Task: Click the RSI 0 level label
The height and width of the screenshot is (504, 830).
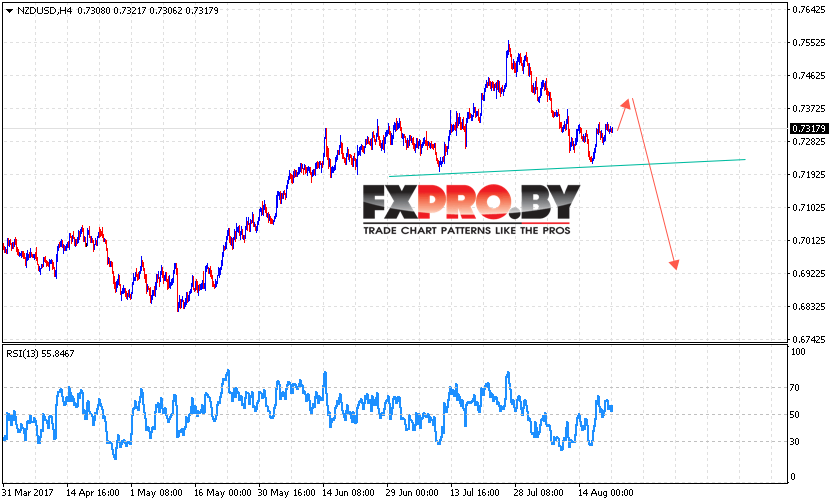Action: click(792, 476)
